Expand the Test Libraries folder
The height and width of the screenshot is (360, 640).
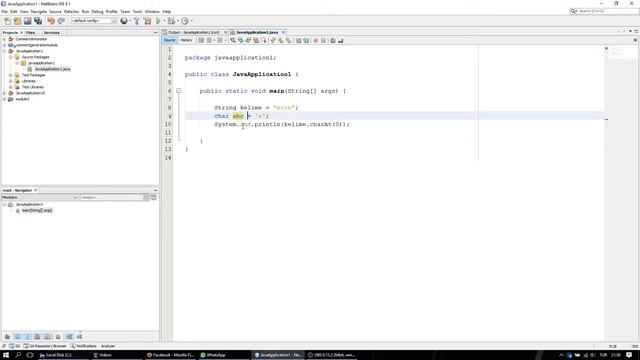11,87
